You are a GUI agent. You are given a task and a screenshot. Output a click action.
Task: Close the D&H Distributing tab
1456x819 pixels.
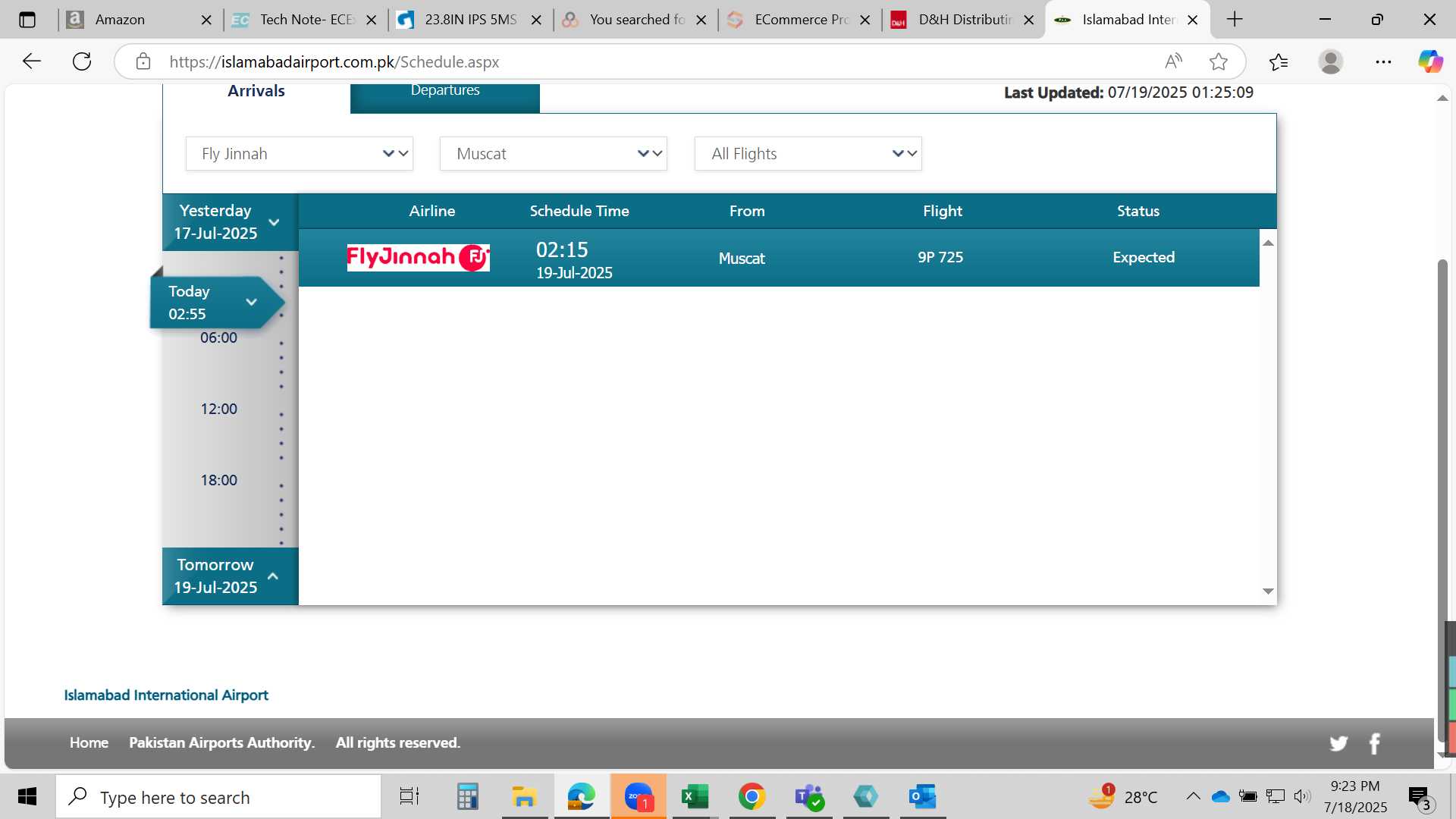pos(1029,20)
